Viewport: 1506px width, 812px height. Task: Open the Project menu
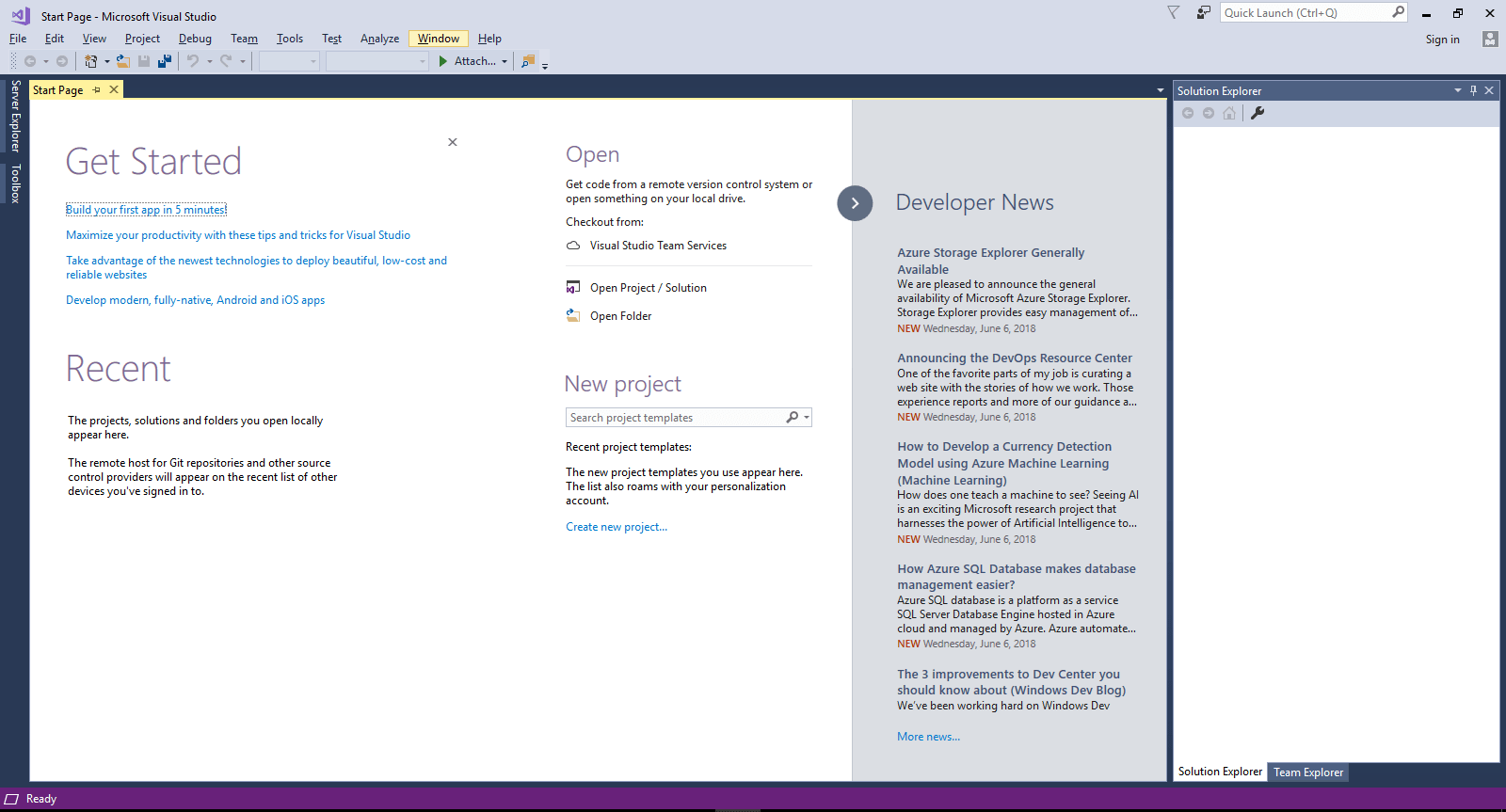click(x=142, y=39)
